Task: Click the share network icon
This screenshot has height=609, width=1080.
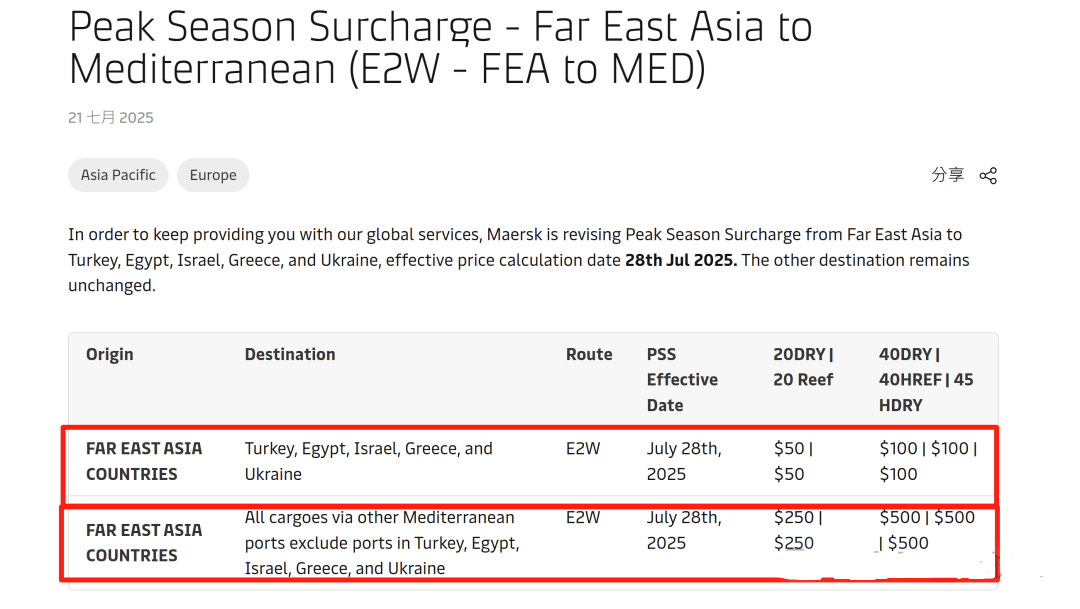Action: pyautogui.click(x=988, y=176)
